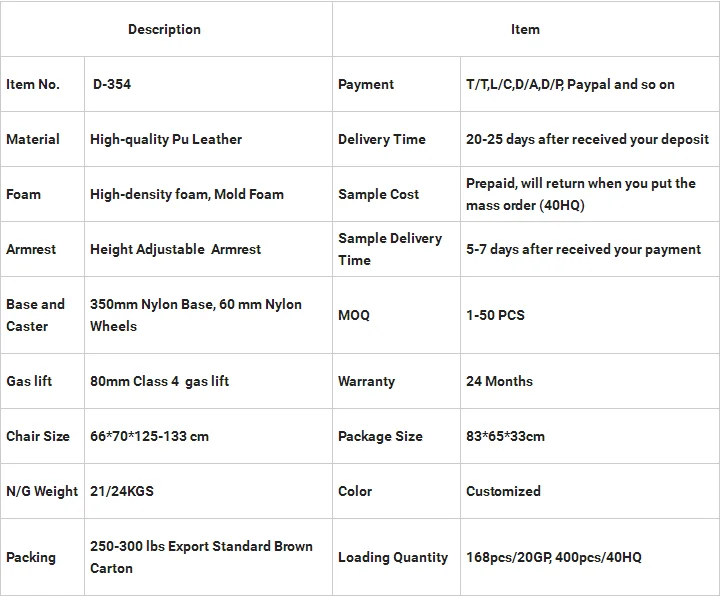Viewport: 720px width, 597px height.
Task: Click the Height Adjustable Armrest value
Action: [175, 249]
